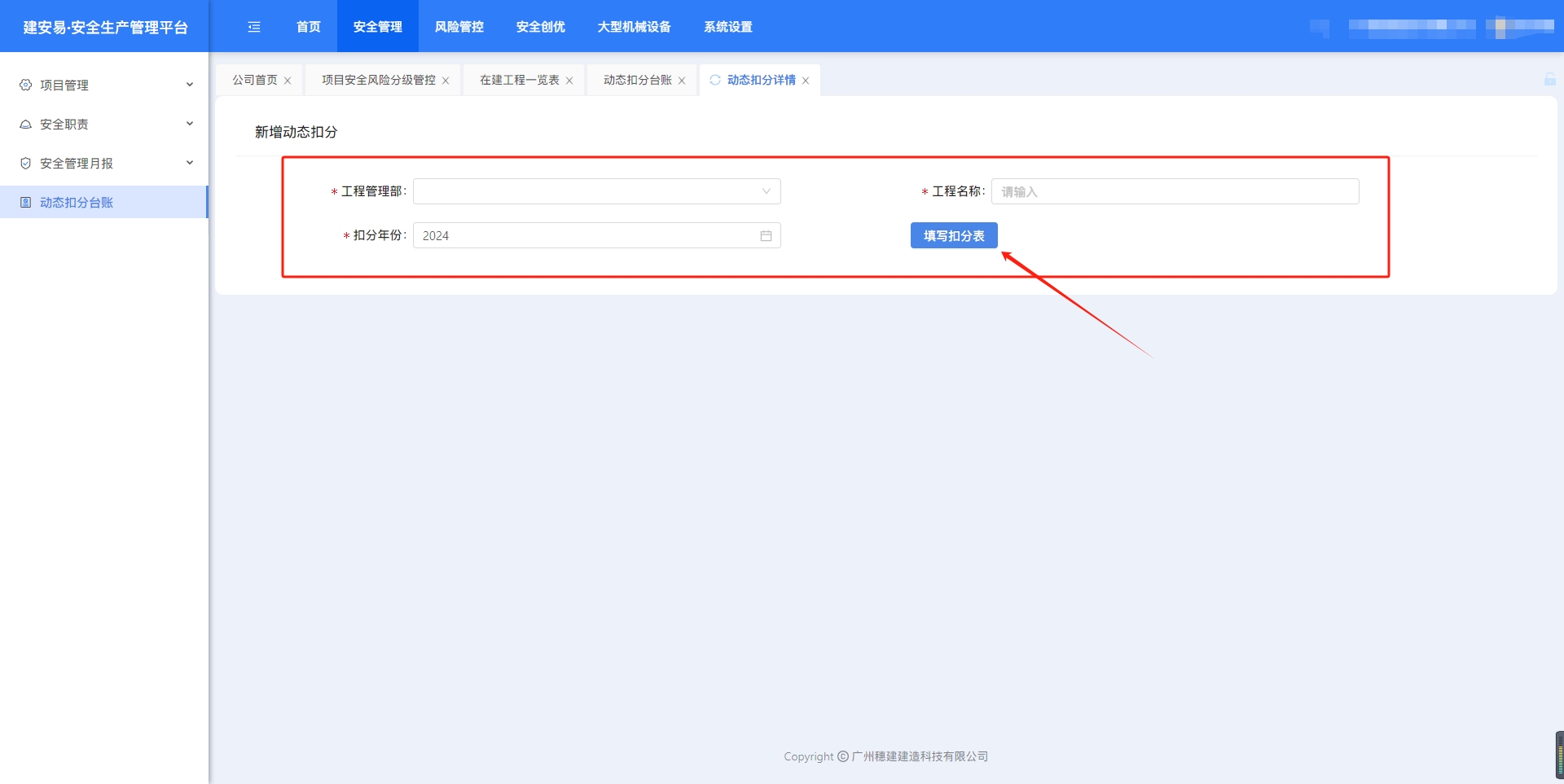Expand the 安全职责 sidebar menu

point(104,124)
